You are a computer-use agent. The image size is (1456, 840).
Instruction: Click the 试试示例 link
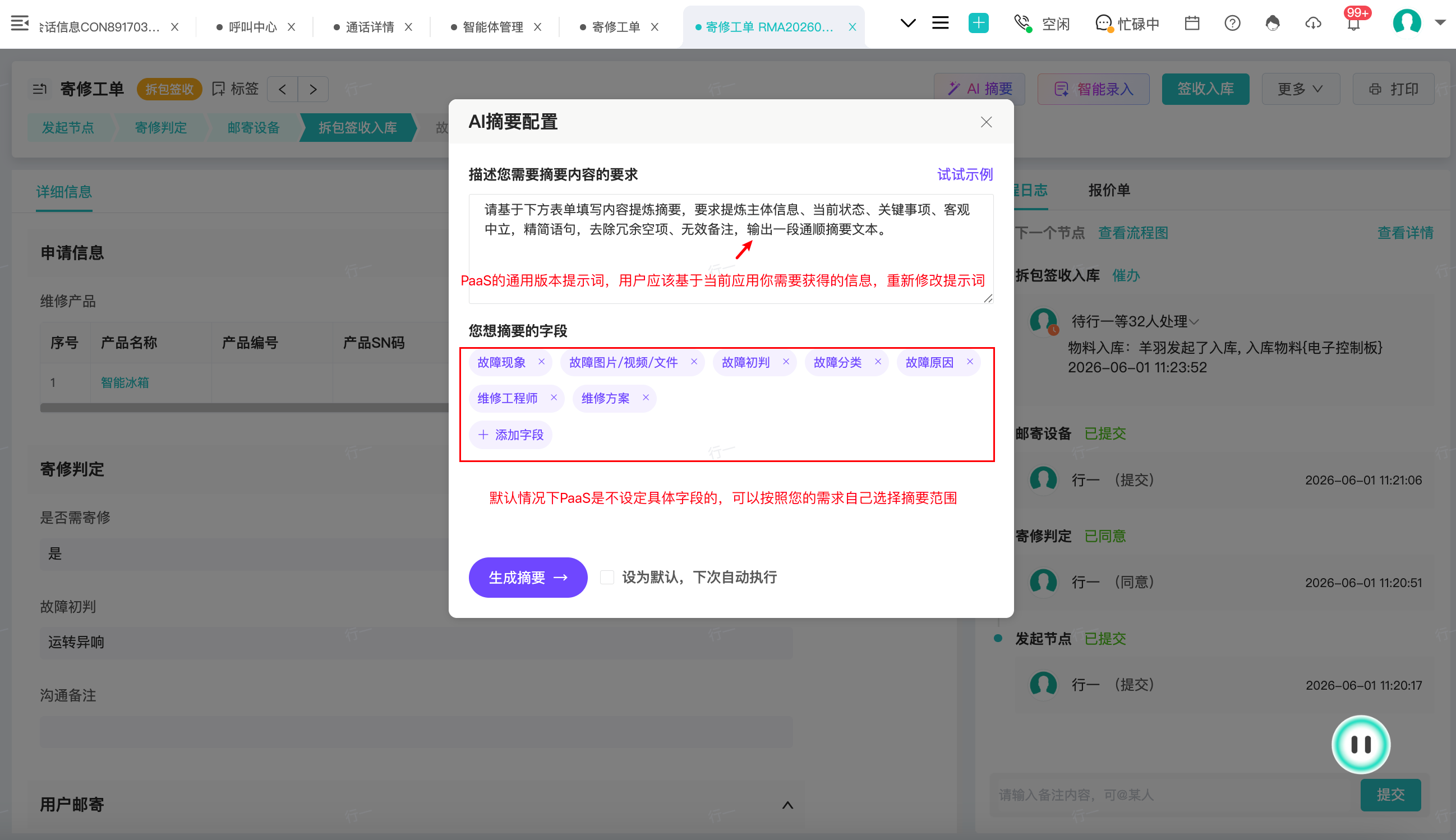[x=965, y=174]
